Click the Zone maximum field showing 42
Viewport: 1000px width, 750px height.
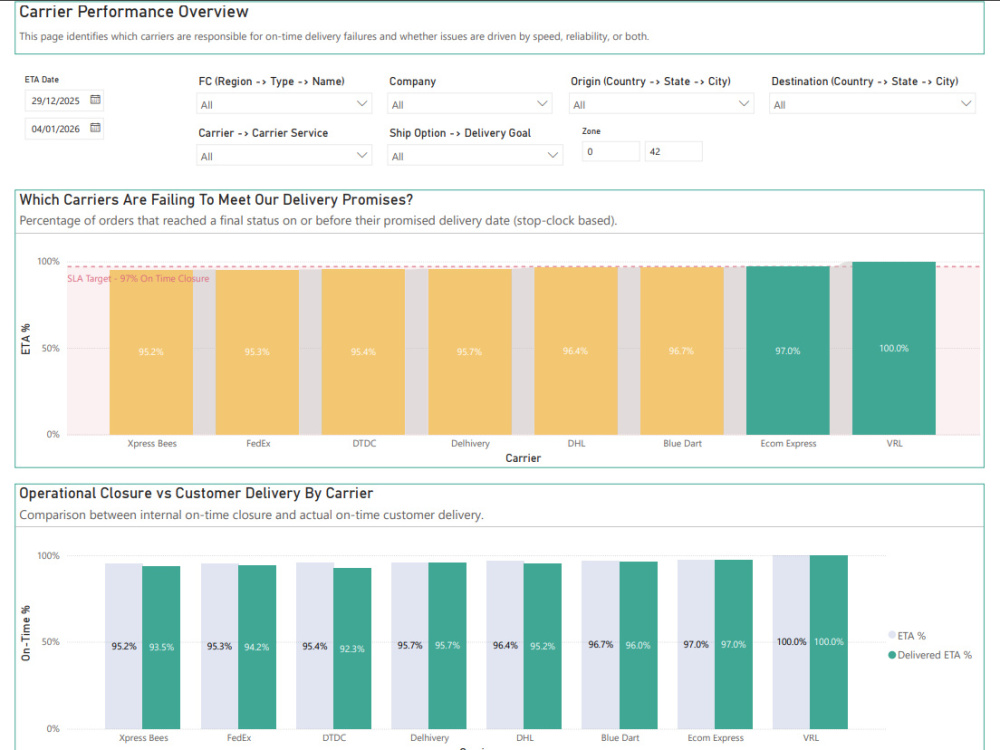tap(673, 152)
